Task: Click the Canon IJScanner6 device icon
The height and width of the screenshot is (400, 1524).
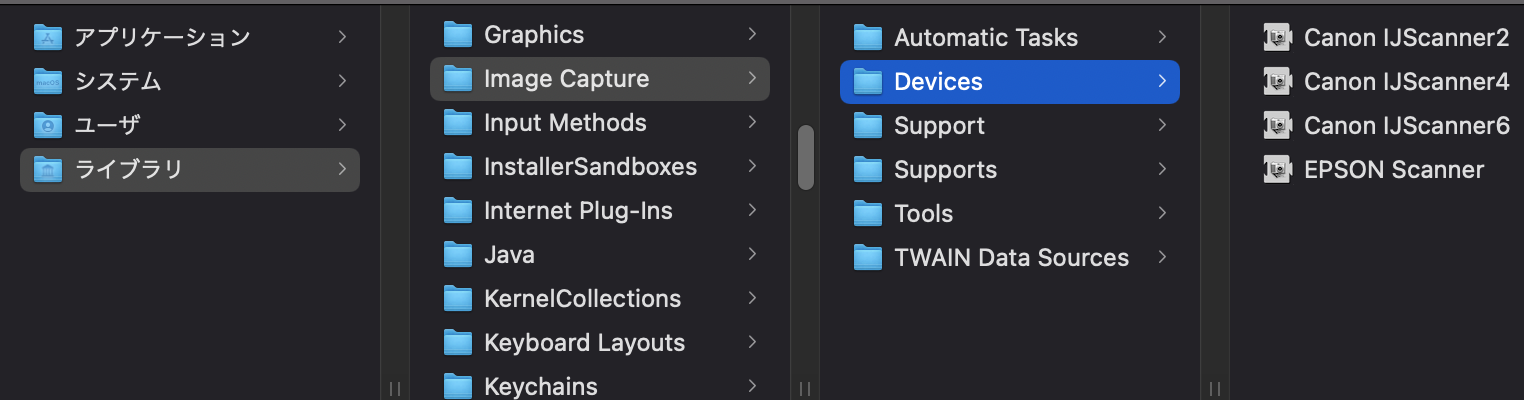Action: 1278,126
